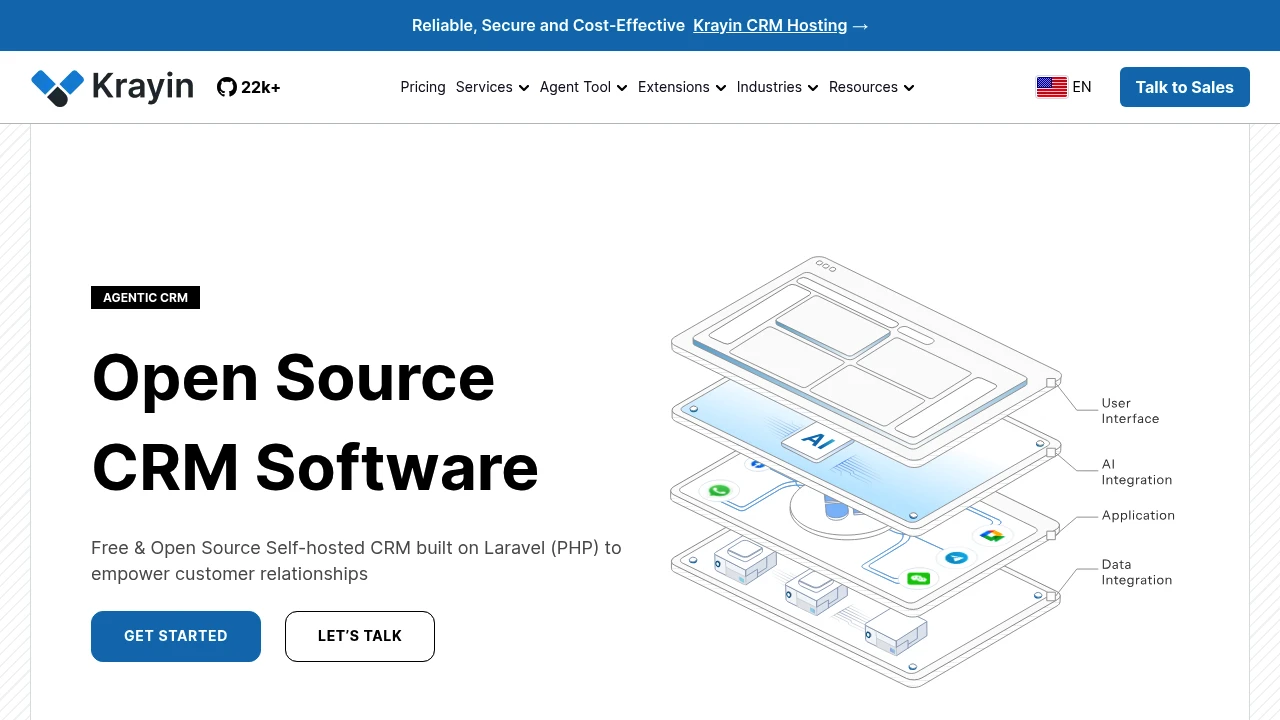This screenshot has height=720, width=1280.
Task: Click the Reliable, Secure and Cost-Effective banner text
Action: 548,25
